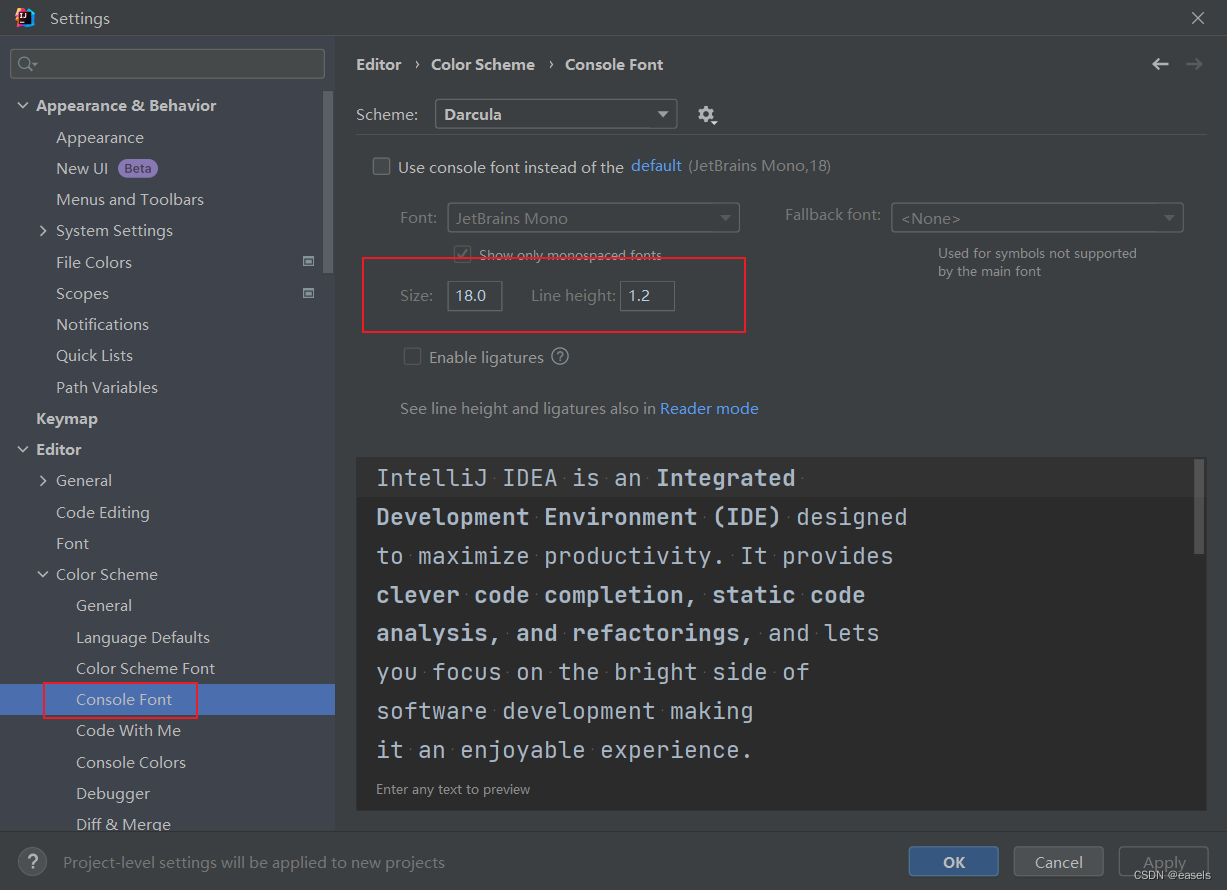Click the scheme gear options icon
This screenshot has height=890, width=1227.
click(x=707, y=115)
